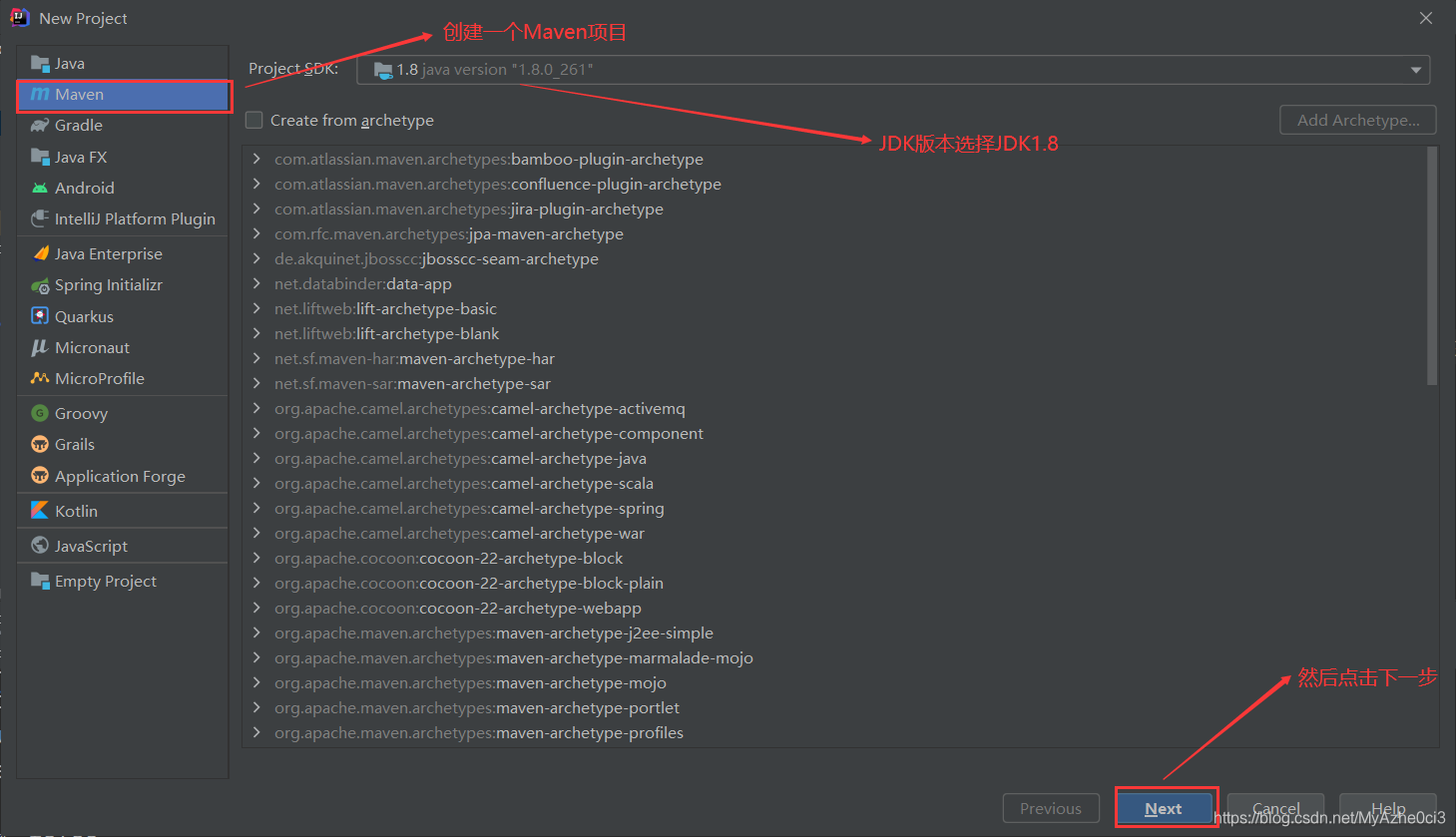Select the Micronaut mu icon
Viewport: 1456px width, 837px height.
coord(40,347)
